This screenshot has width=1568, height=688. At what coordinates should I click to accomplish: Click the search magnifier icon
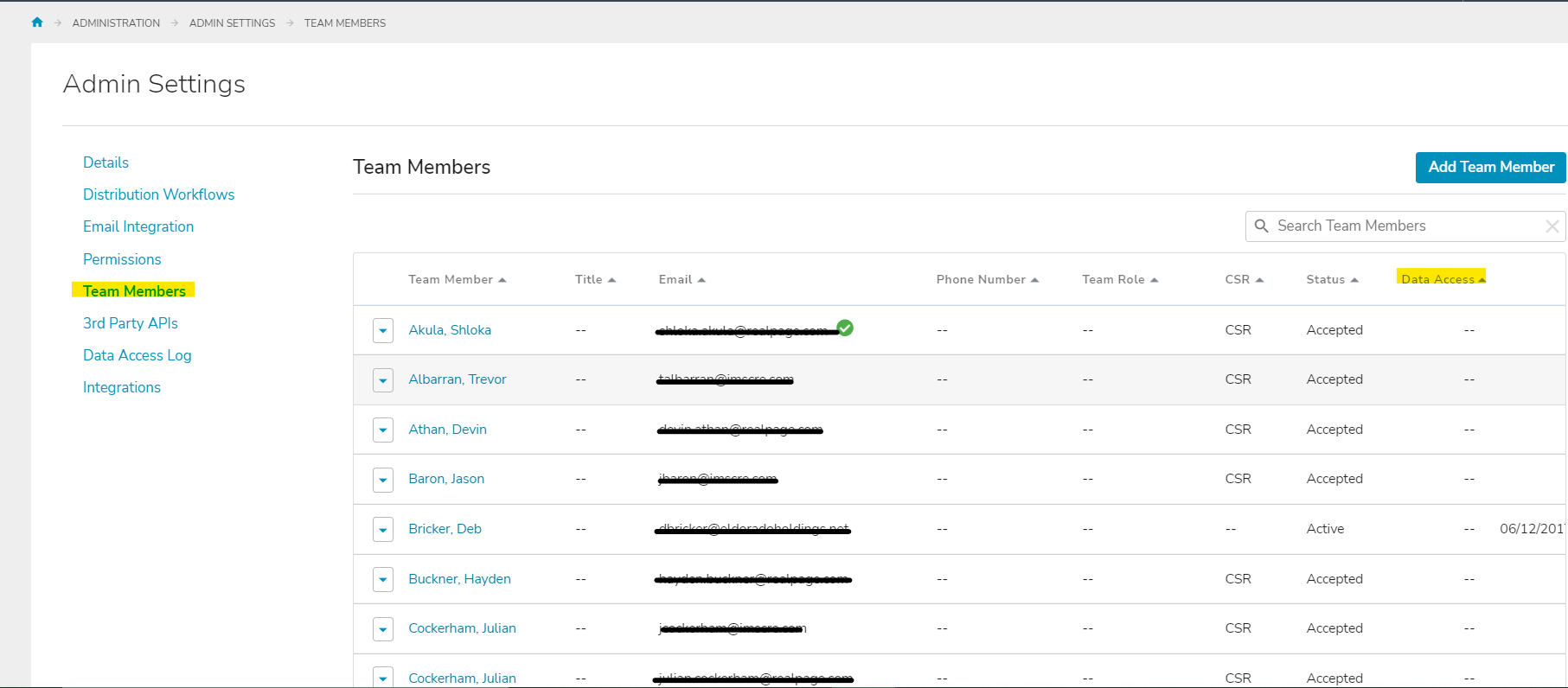click(1262, 226)
